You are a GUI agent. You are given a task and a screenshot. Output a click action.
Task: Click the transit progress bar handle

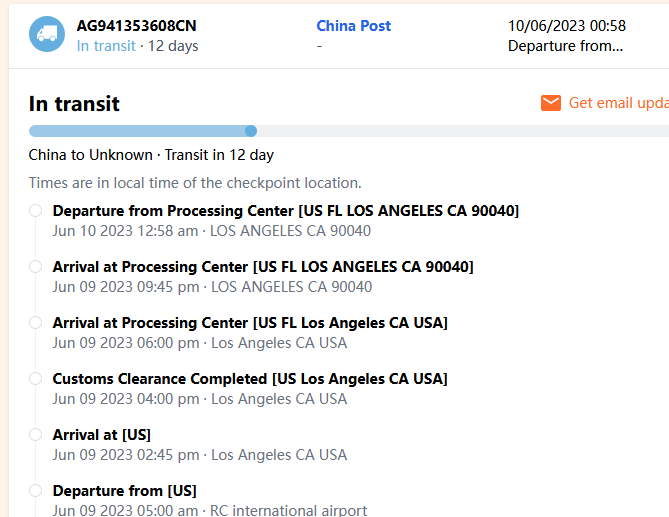pyautogui.click(x=251, y=131)
